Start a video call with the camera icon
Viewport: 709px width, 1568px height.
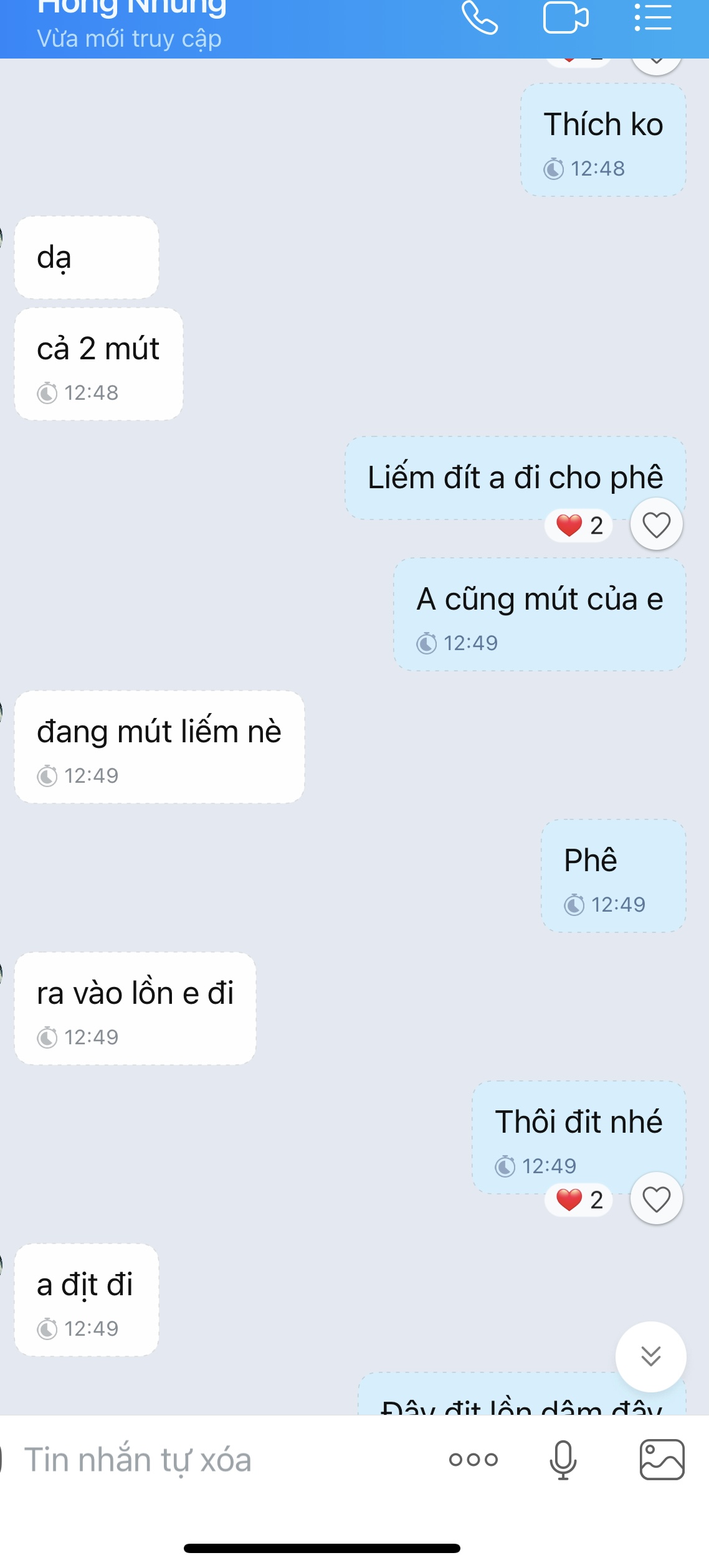(566, 17)
